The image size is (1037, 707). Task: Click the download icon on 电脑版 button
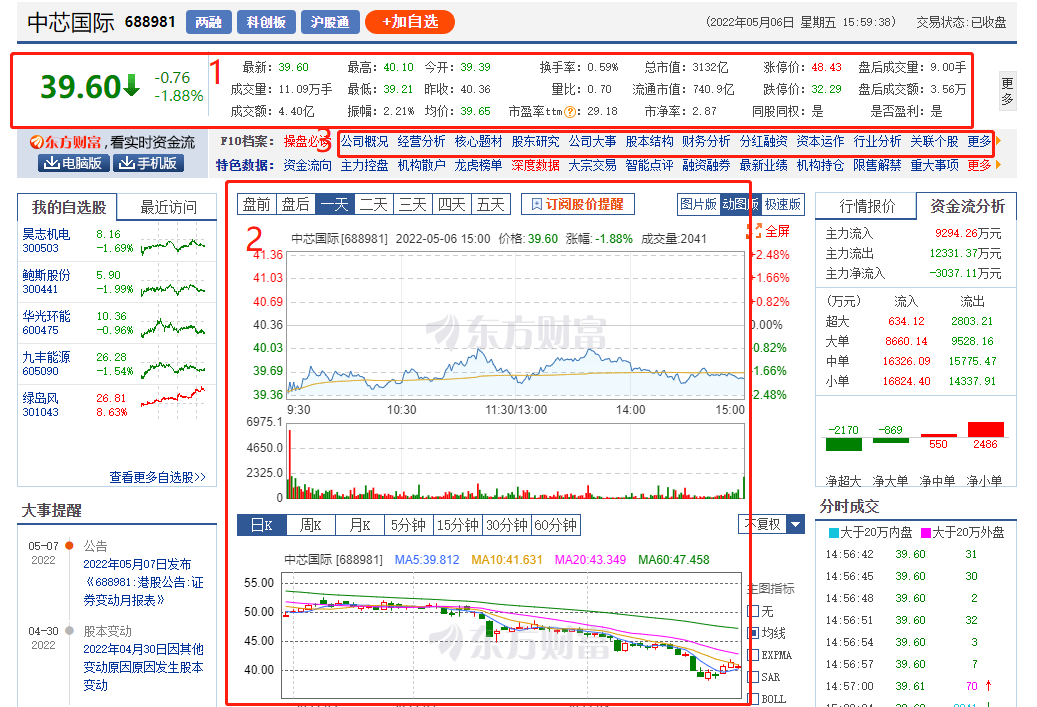click(52, 163)
